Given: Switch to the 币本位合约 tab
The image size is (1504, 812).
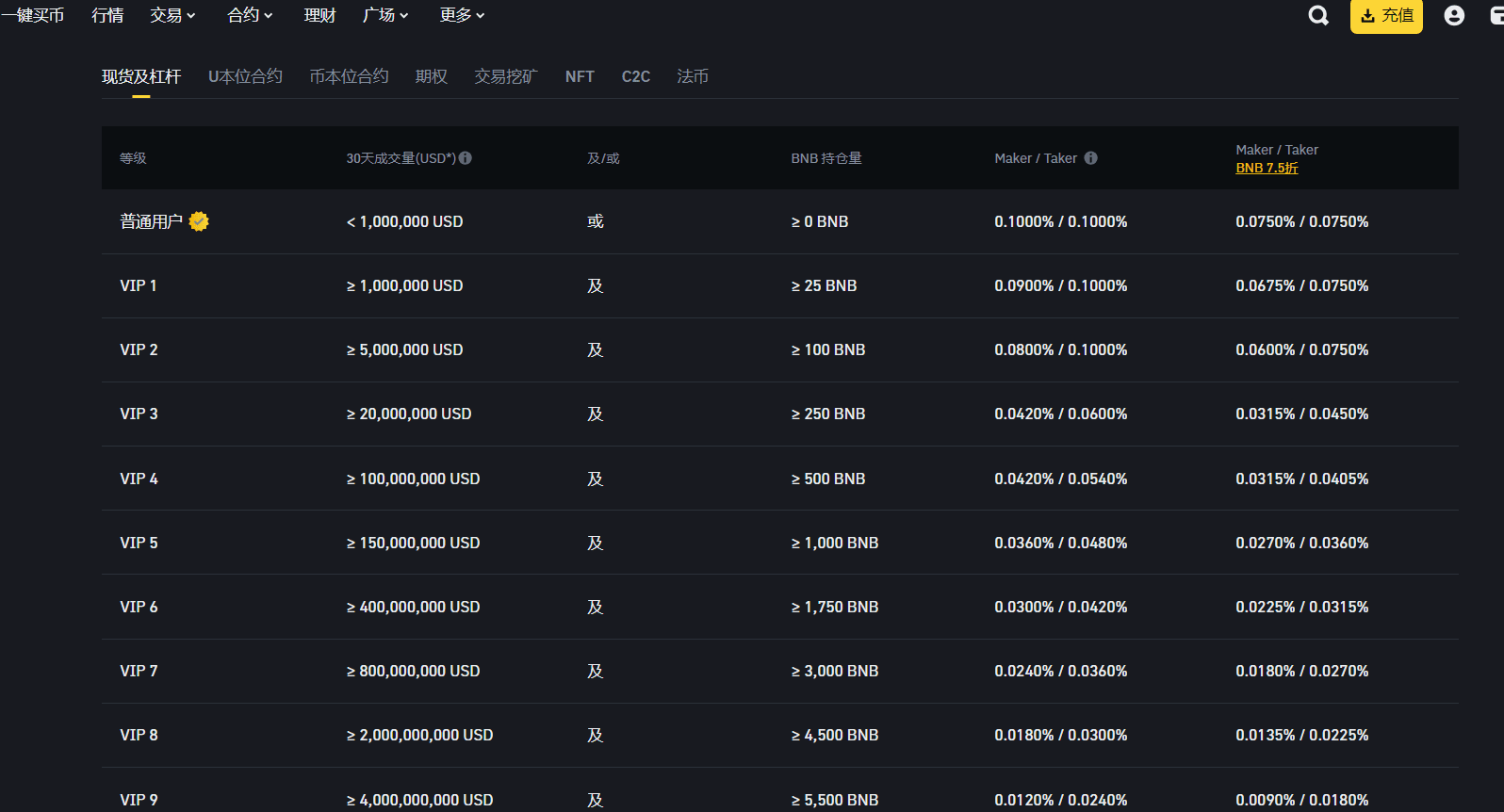Looking at the screenshot, I should (x=349, y=76).
